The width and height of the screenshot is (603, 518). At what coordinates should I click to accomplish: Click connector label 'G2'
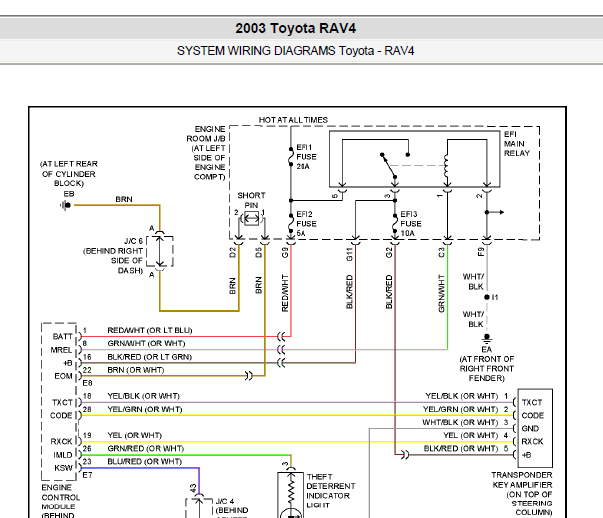(389, 253)
